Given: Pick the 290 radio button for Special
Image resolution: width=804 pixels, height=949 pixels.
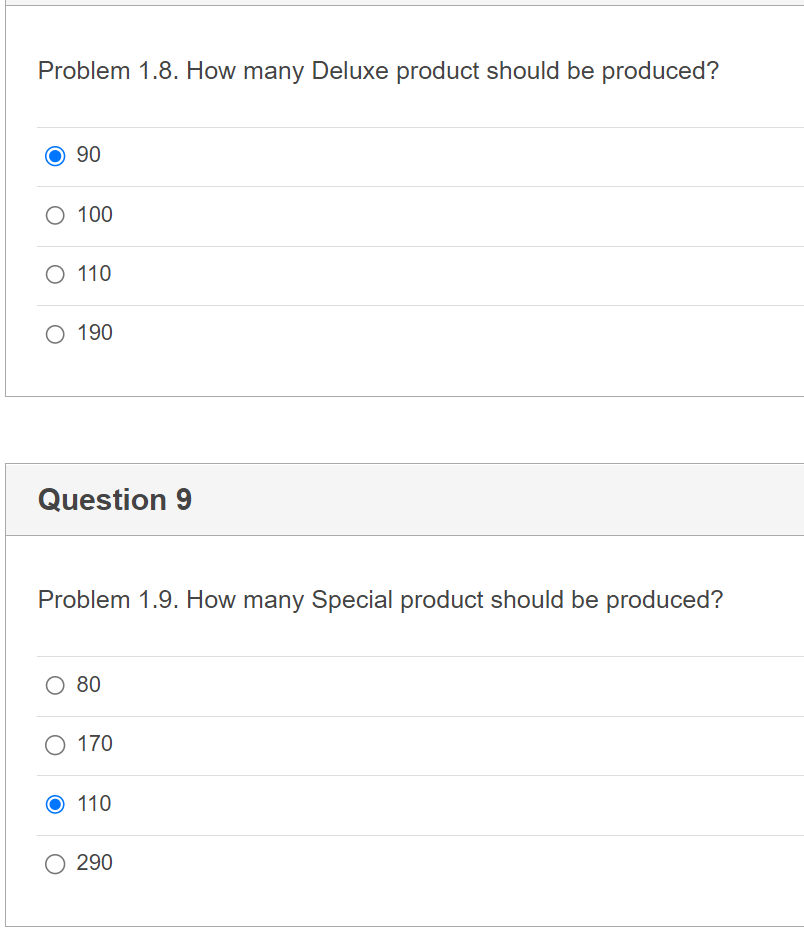Looking at the screenshot, I should (x=56, y=864).
